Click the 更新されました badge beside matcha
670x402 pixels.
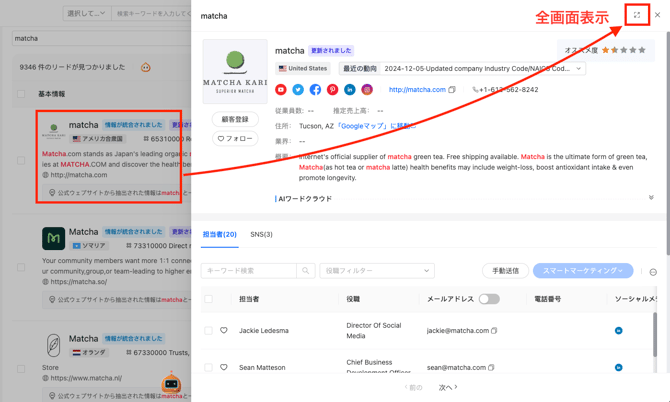point(331,50)
